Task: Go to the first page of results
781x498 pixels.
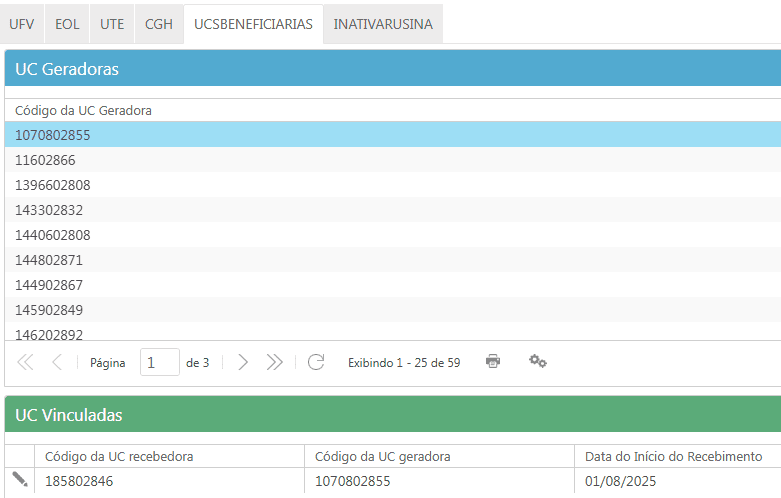Action: [25, 362]
